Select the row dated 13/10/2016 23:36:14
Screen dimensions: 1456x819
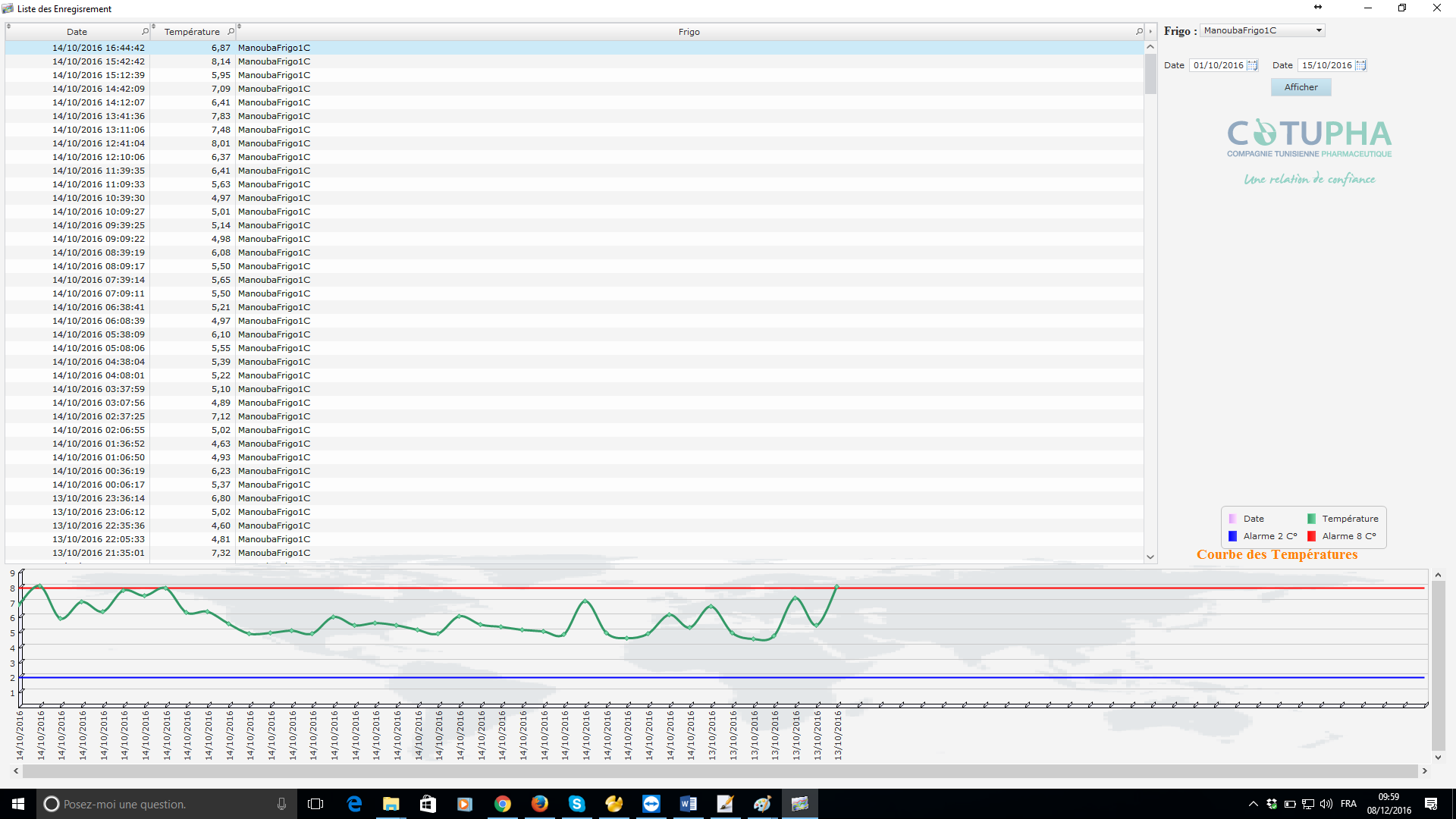click(x=574, y=498)
